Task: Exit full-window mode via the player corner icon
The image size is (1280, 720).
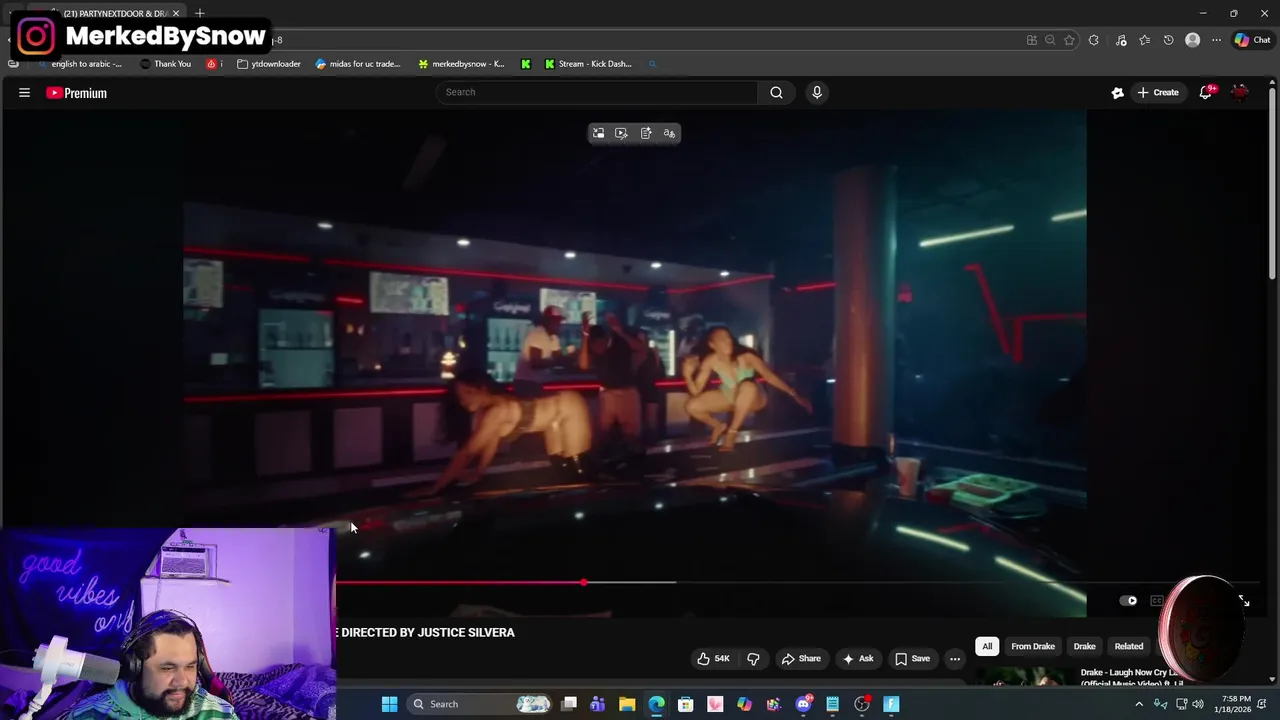Action: point(1243,601)
